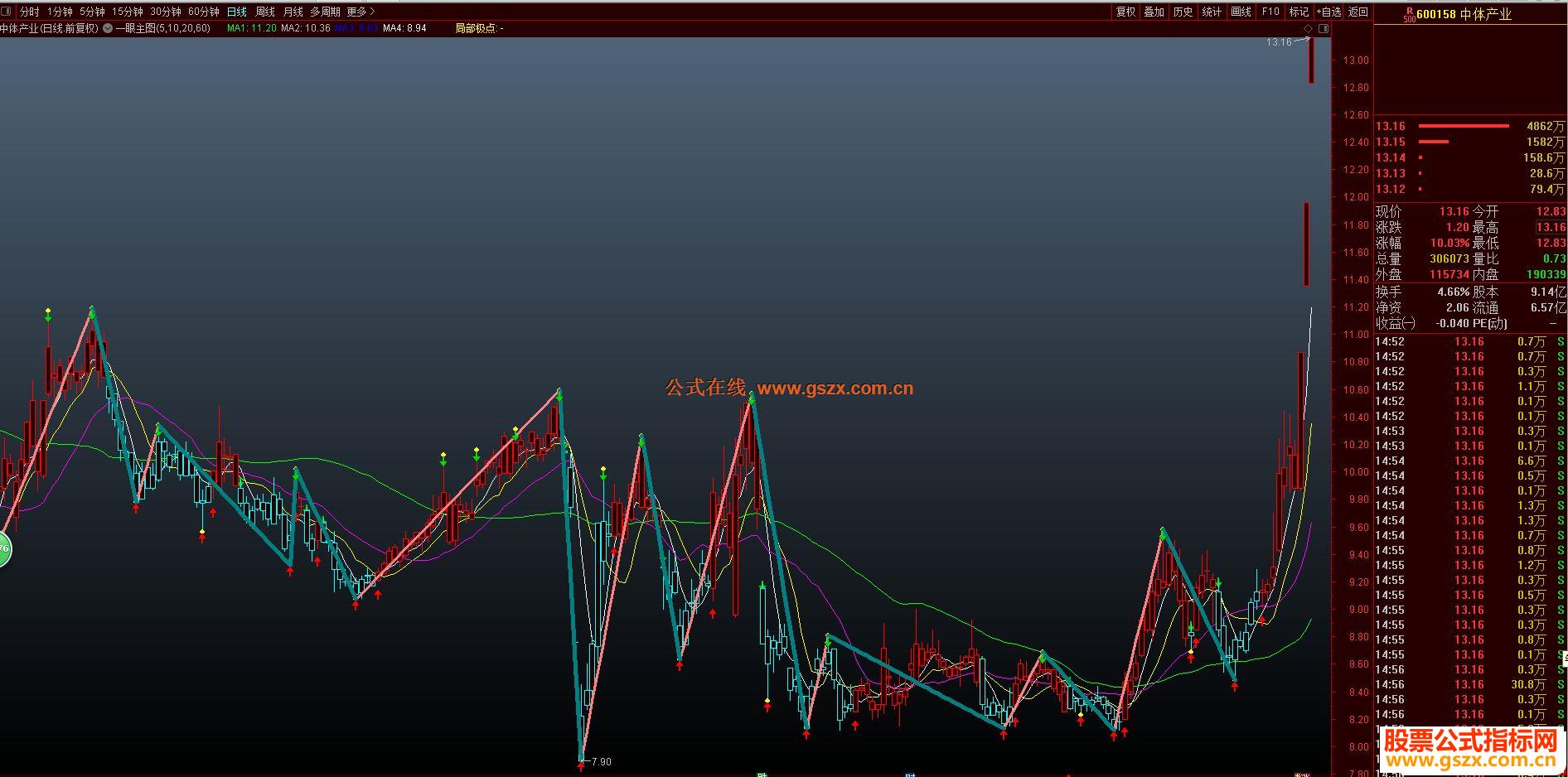1568x777 pixels.
Task: Click the 今开 12.83 value
Action: [x=1551, y=211]
